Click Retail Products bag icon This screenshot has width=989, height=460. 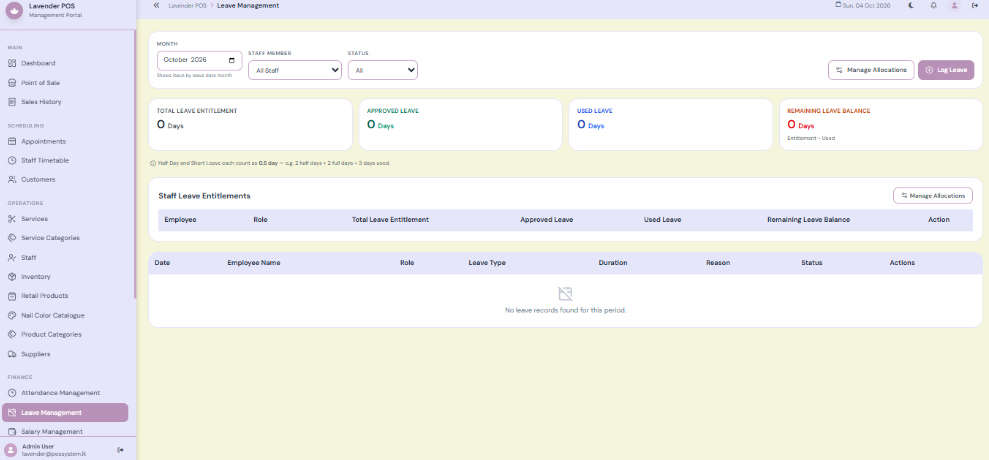(x=11, y=295)
